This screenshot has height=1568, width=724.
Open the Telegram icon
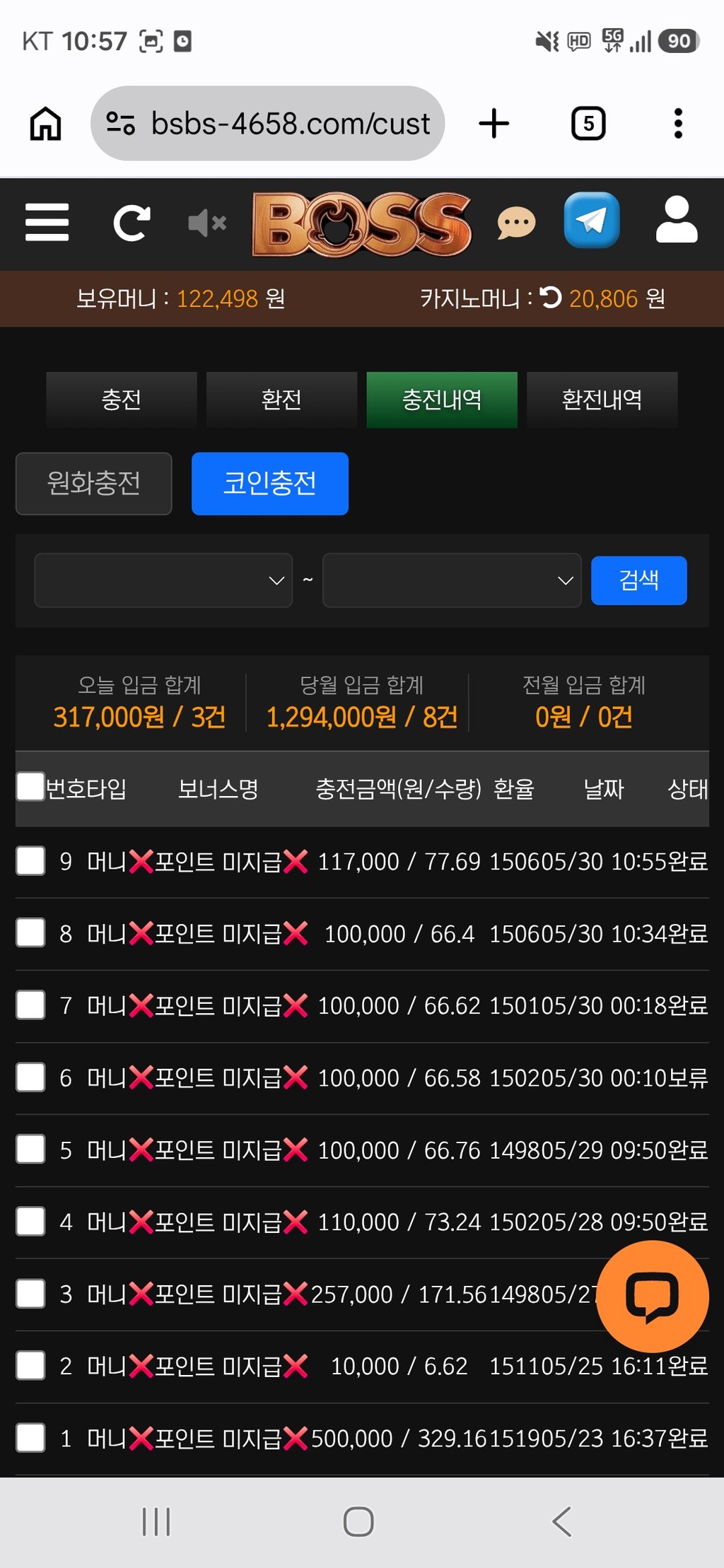coord(592,220)
